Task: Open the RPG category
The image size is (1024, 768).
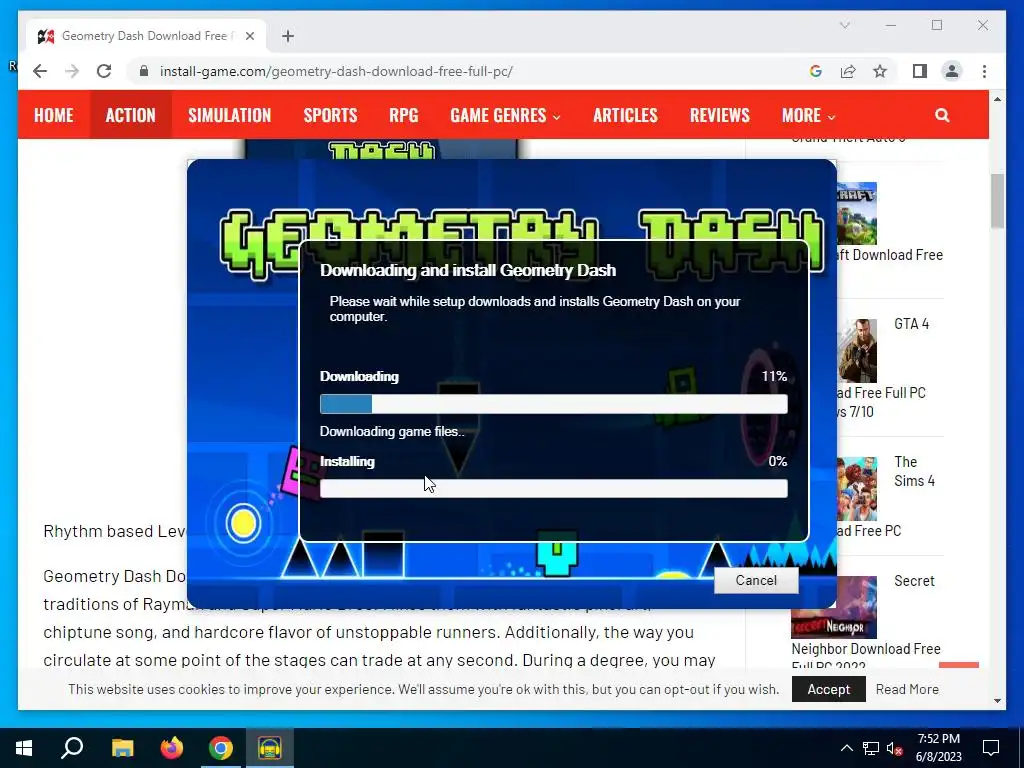Action: (404, 116)
